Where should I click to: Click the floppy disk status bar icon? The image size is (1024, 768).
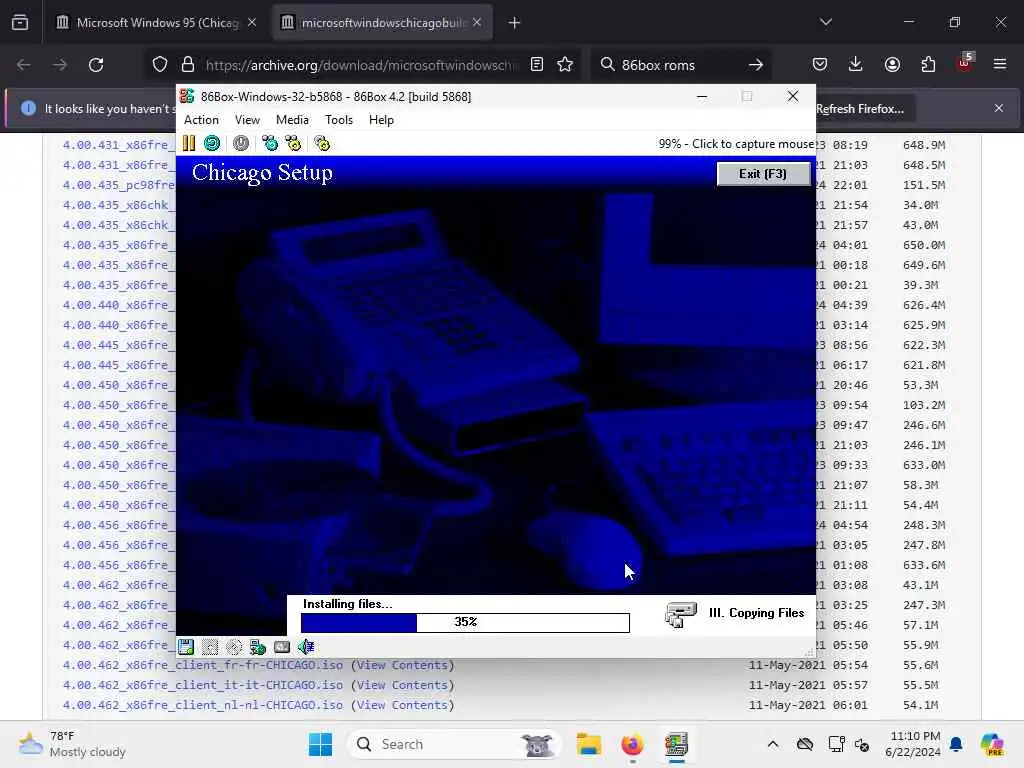[186, 647]
